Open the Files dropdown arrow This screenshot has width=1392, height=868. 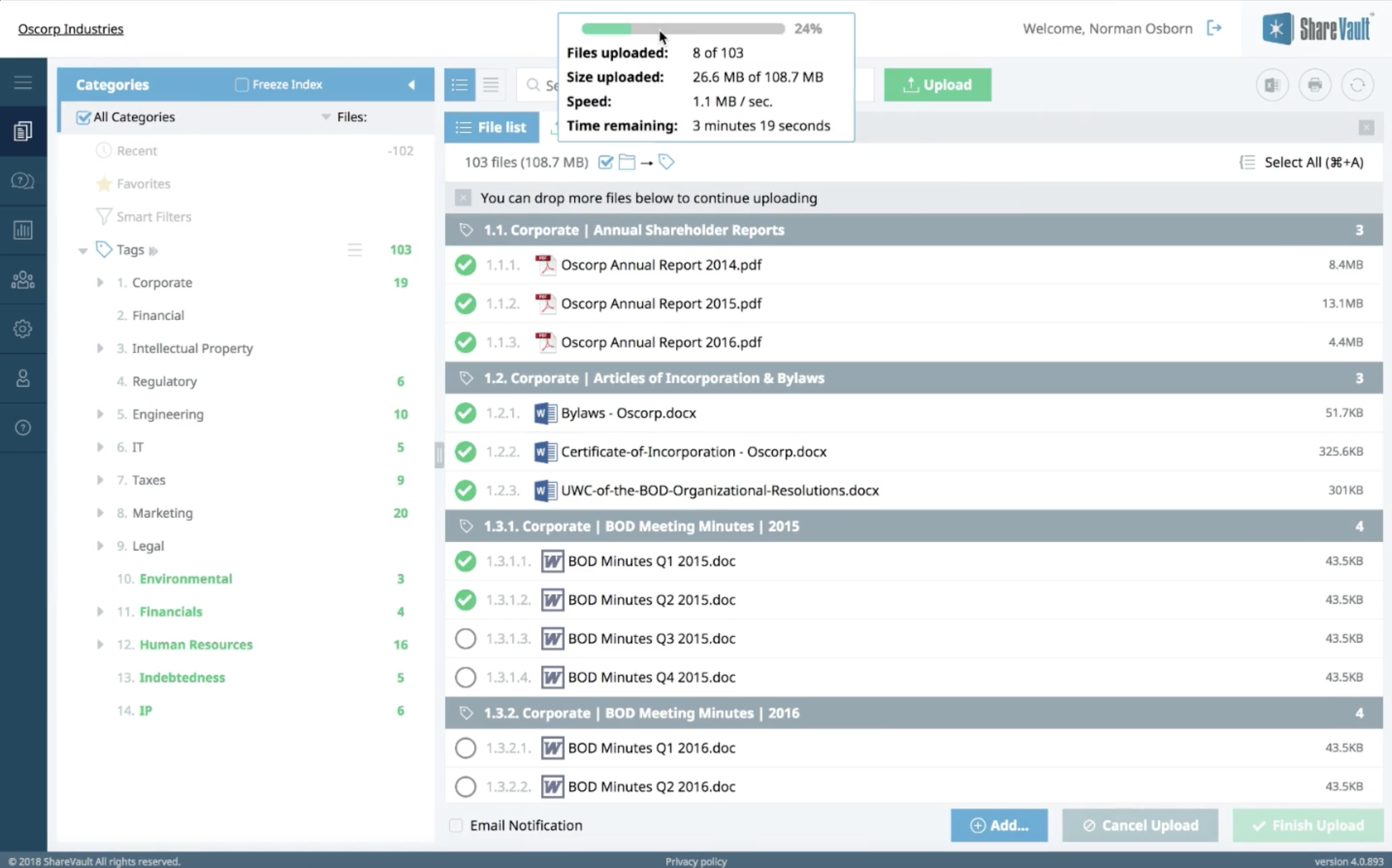click(x=326, y=117)
